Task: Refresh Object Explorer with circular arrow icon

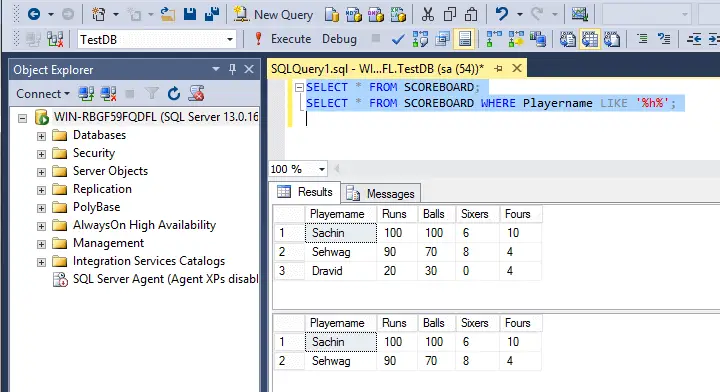Action: [x=174, y=94]
